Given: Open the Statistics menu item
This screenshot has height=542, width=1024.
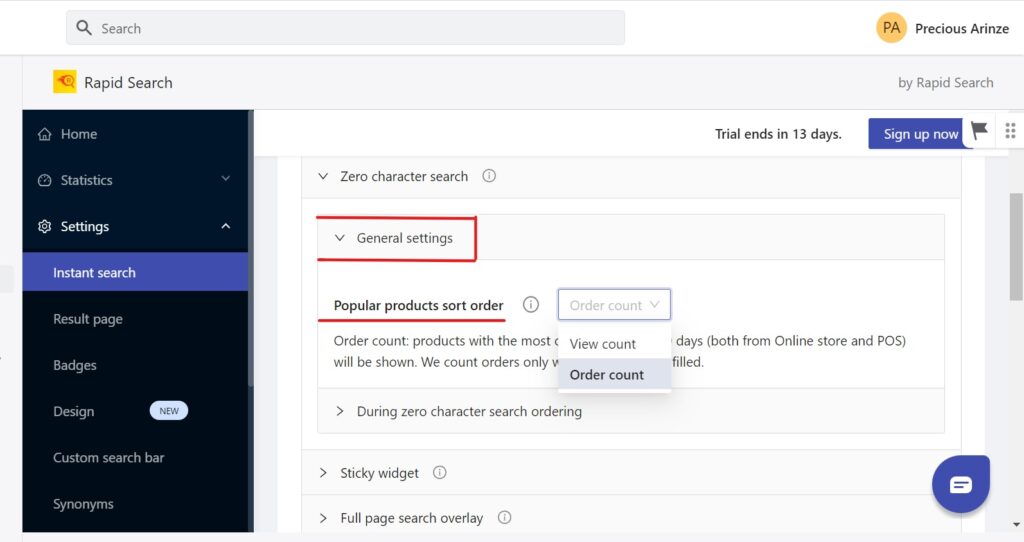Looking at the screenshot, I should pyautogui.click(x=135, y=180).
